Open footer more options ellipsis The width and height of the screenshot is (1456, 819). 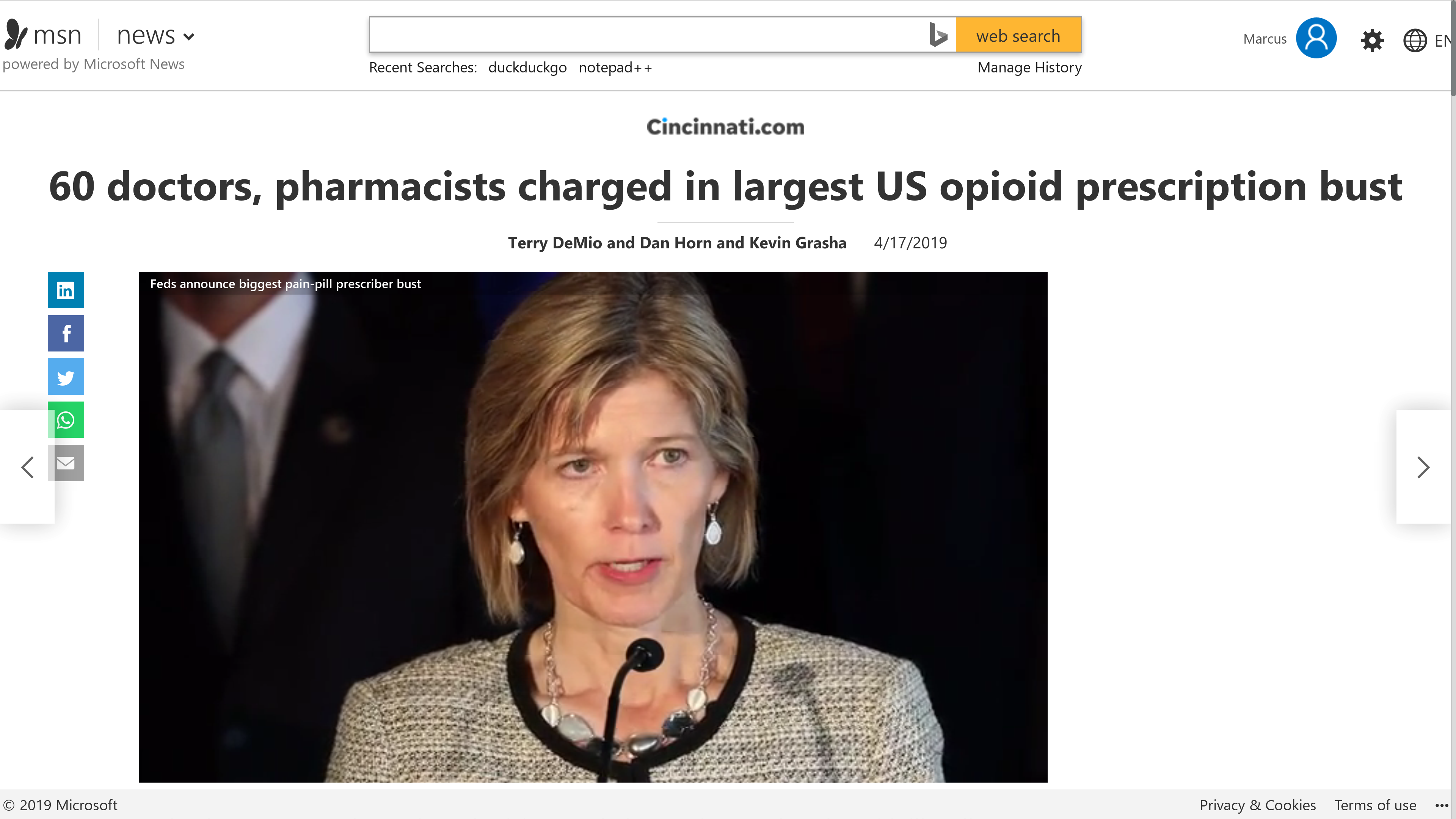[1442, 805]
